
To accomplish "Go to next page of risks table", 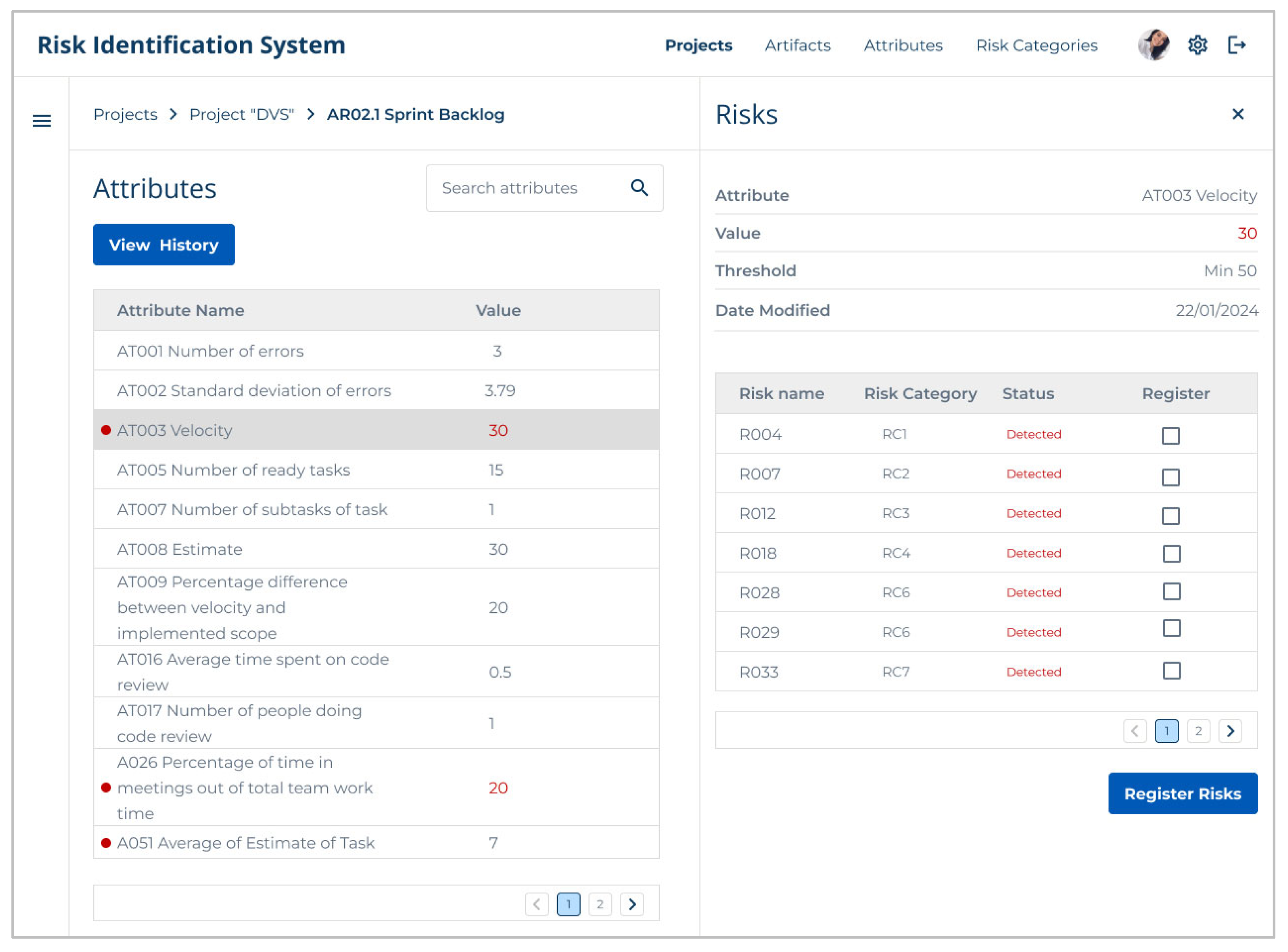I will coord(1230,731).
